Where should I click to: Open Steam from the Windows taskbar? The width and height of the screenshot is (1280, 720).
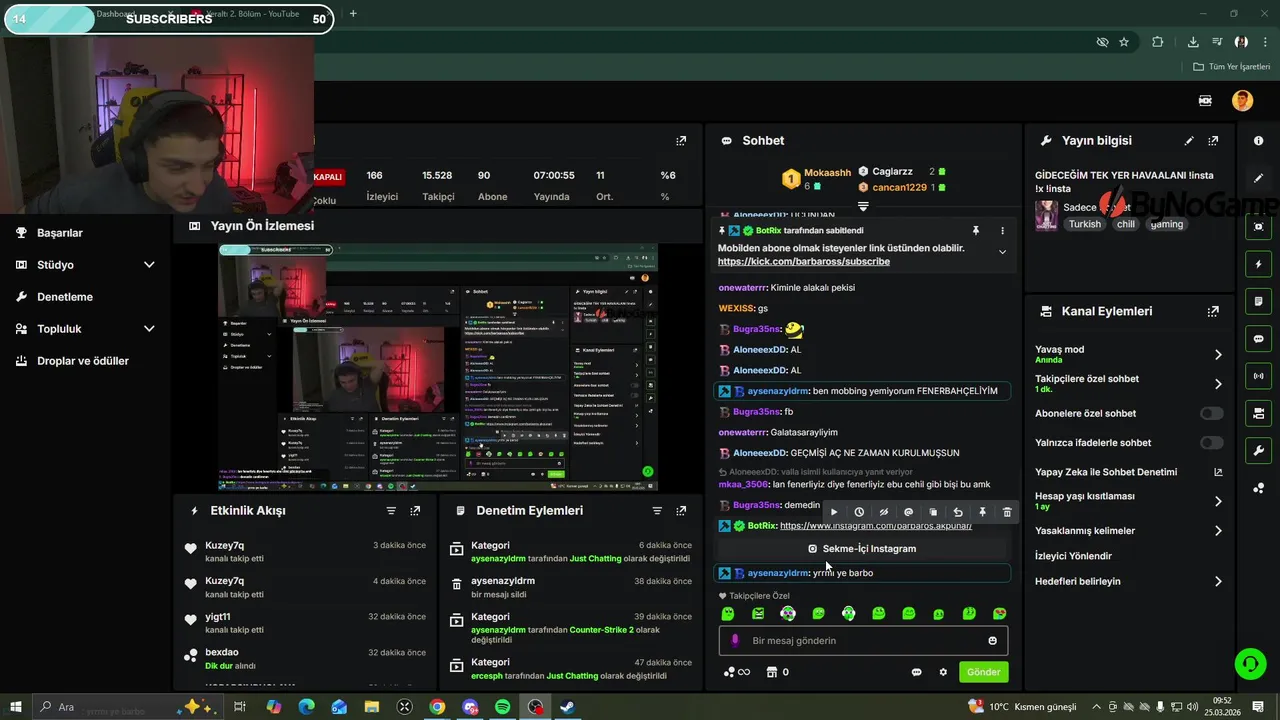click(567, 707)
